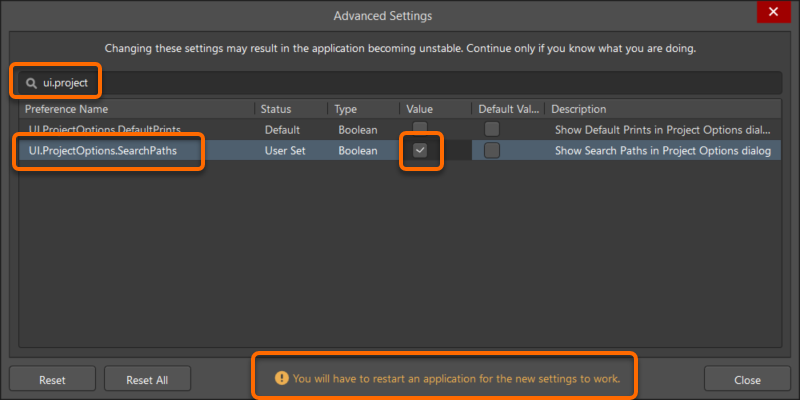
Task: Click Default Value checkbox for DefaultPrints row
Action: coord(492,129)
